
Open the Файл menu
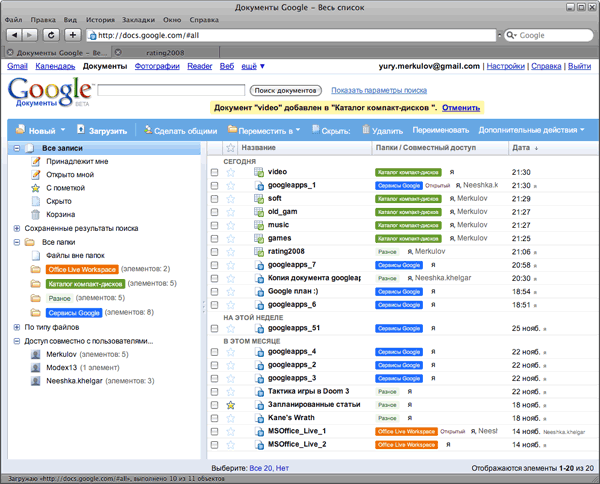tap(13, 20)
